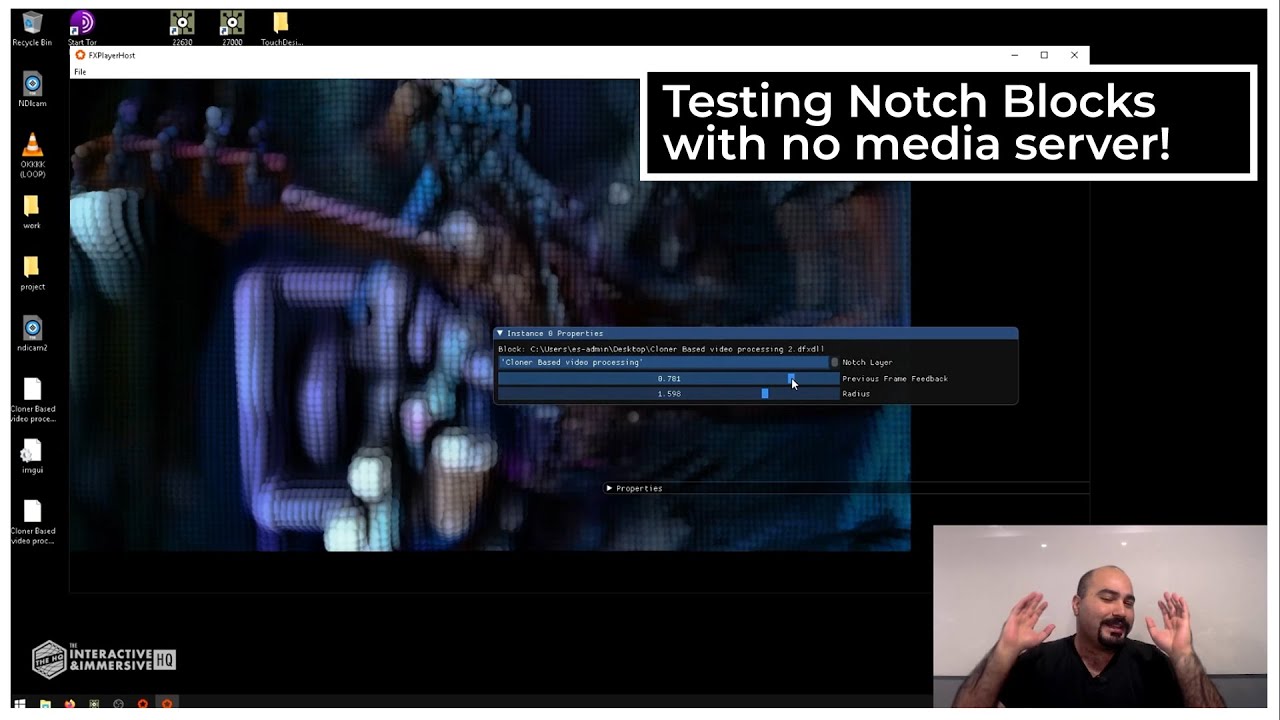Select the imgui file on desktop
This screenshot has width=1280, height=720.
[x=32, y=456]
